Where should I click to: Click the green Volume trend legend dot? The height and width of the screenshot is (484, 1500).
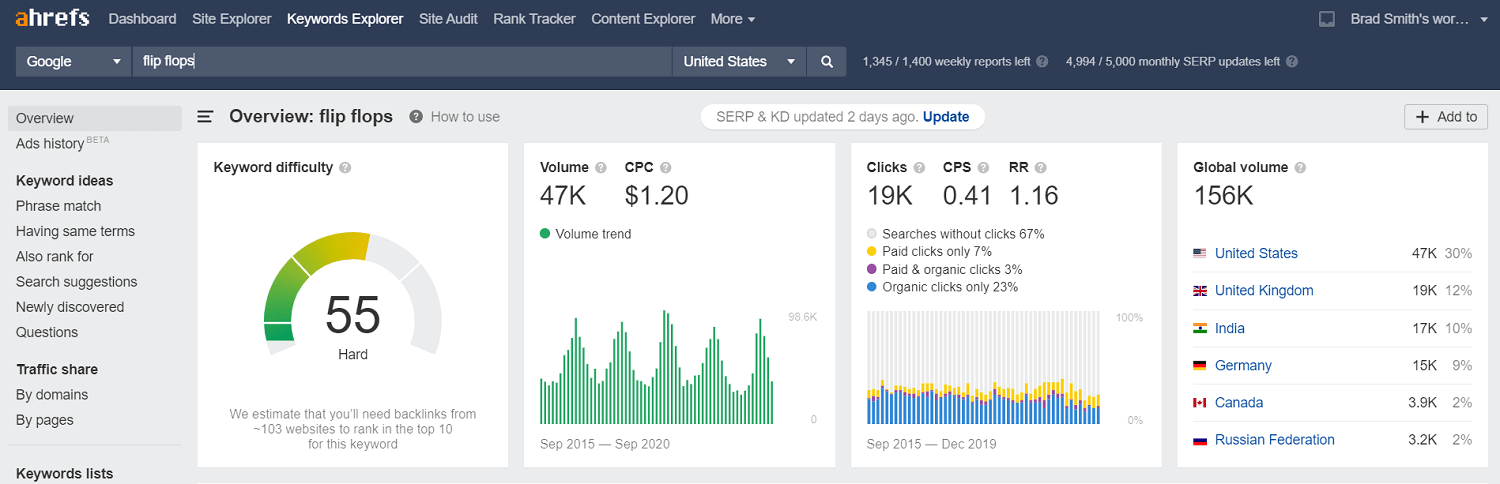tap(545, 234)
